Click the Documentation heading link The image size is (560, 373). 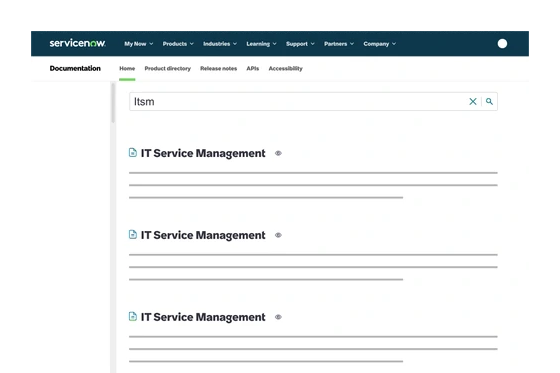point(75,68)
